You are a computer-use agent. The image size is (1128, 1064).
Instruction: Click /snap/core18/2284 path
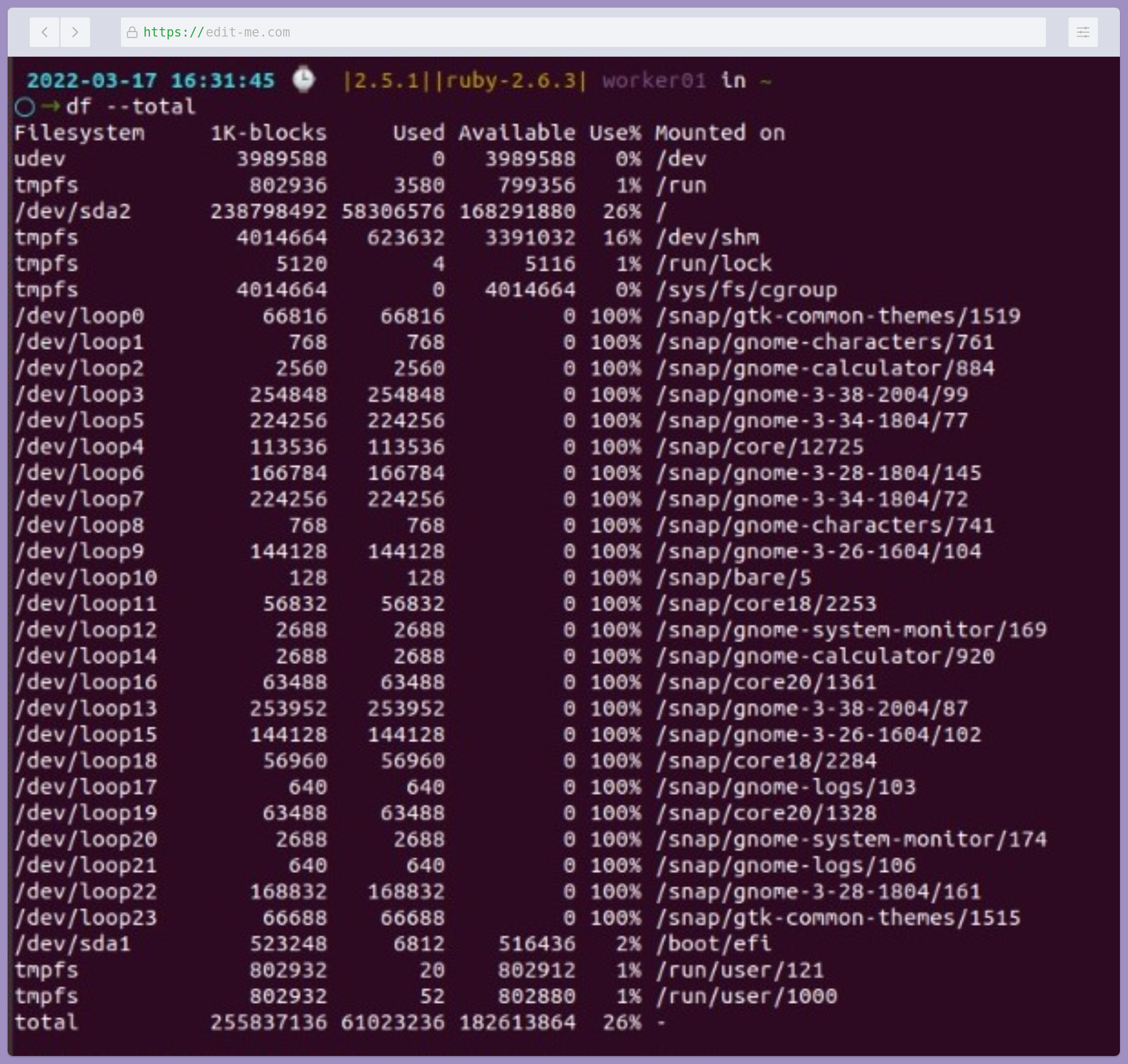point(766,761)
